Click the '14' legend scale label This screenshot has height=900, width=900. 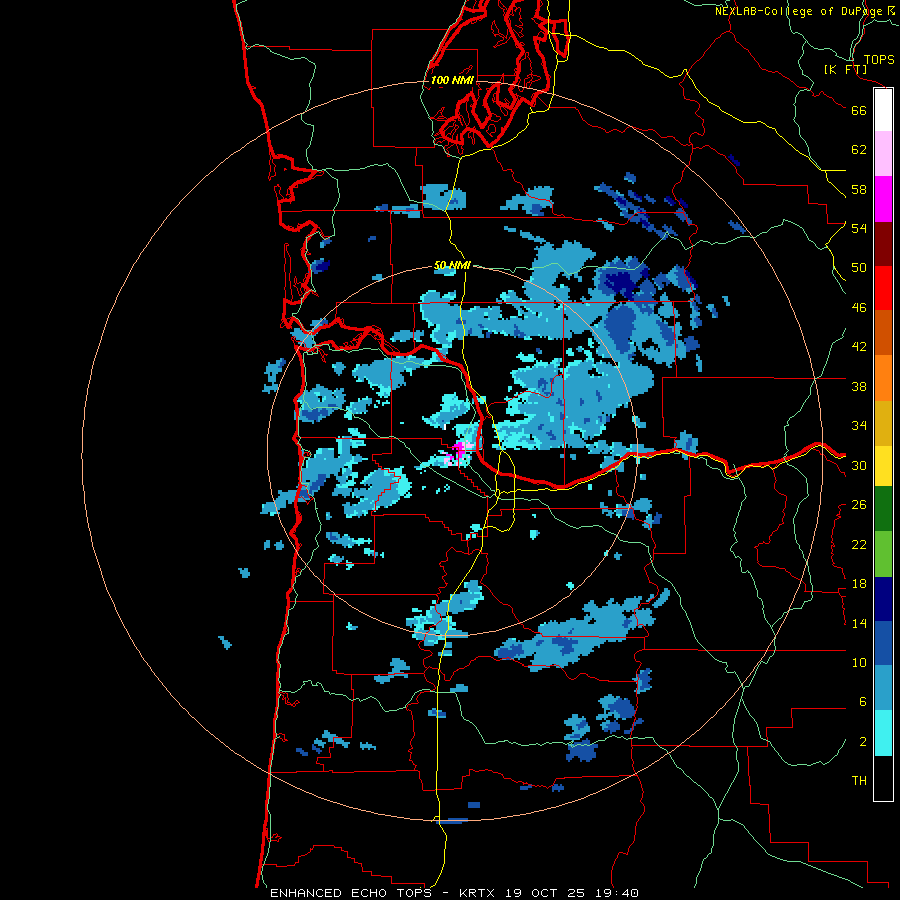point(859,623)
